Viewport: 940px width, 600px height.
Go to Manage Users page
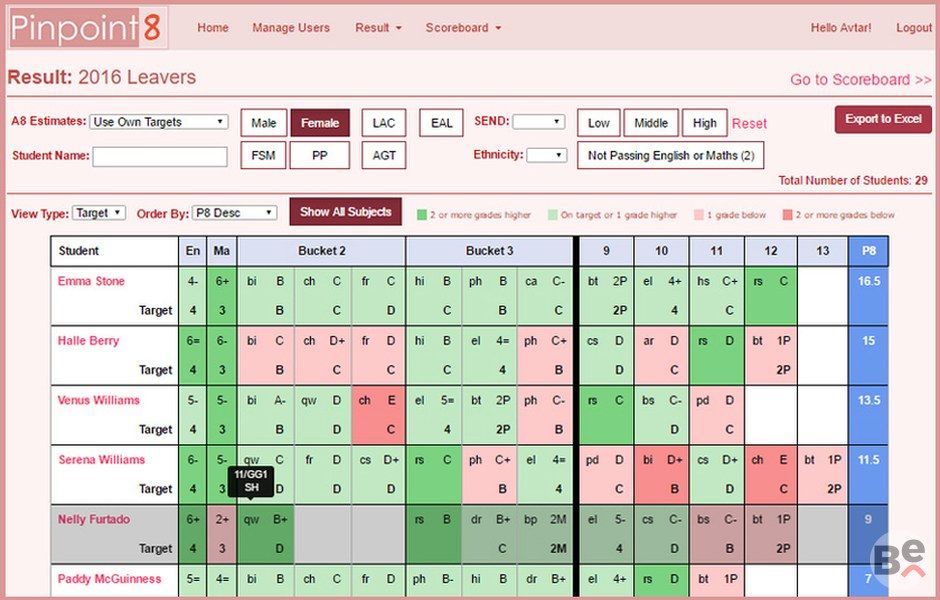pos(291,28)
